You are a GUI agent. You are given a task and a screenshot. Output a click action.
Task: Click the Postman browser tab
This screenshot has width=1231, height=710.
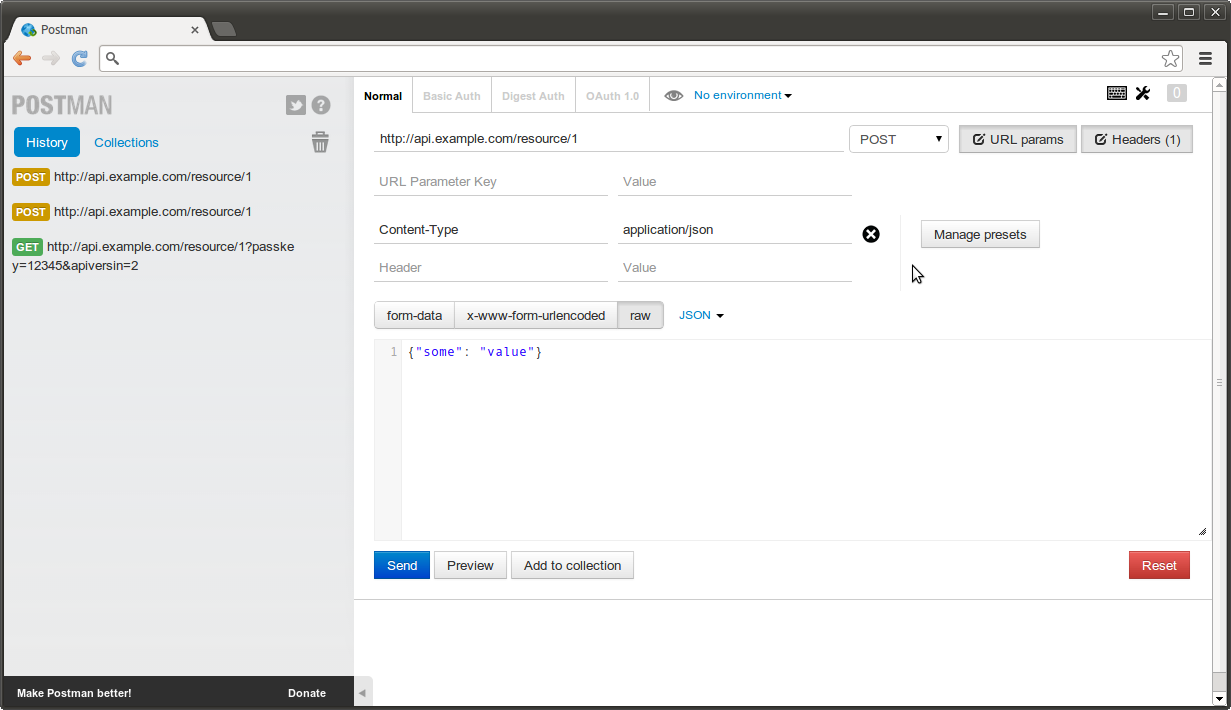[x=110, y=30]
